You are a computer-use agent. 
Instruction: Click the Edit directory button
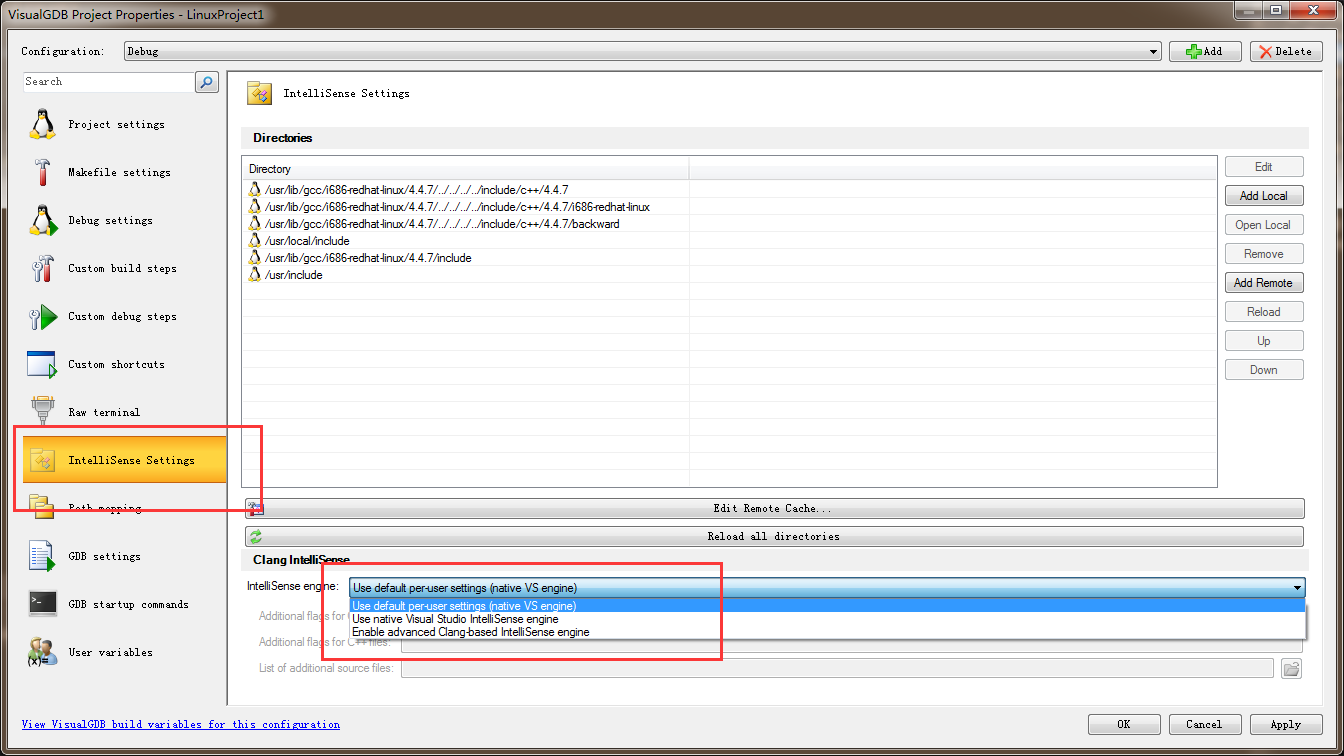[1264, 167]
